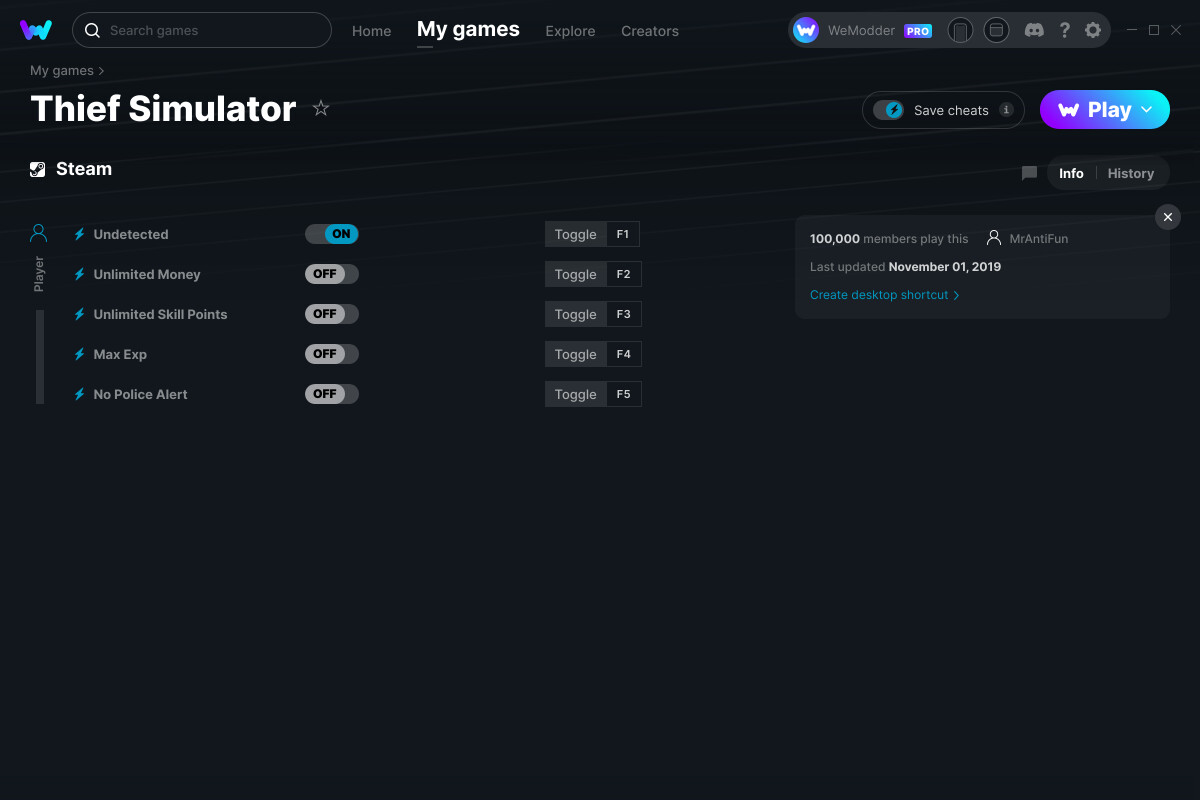The height and width of the screenshot is (800, 1200).
Task: Click the PRO badge
Action: [918, 31]
